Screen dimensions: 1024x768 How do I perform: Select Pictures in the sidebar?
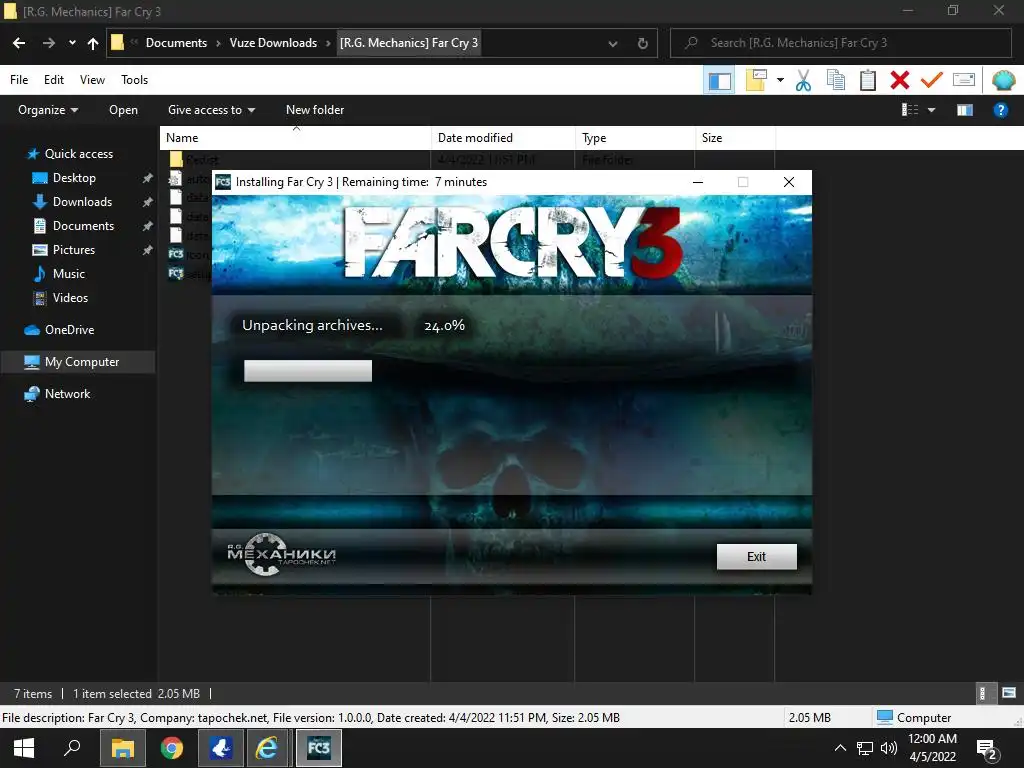coord(74,249)
